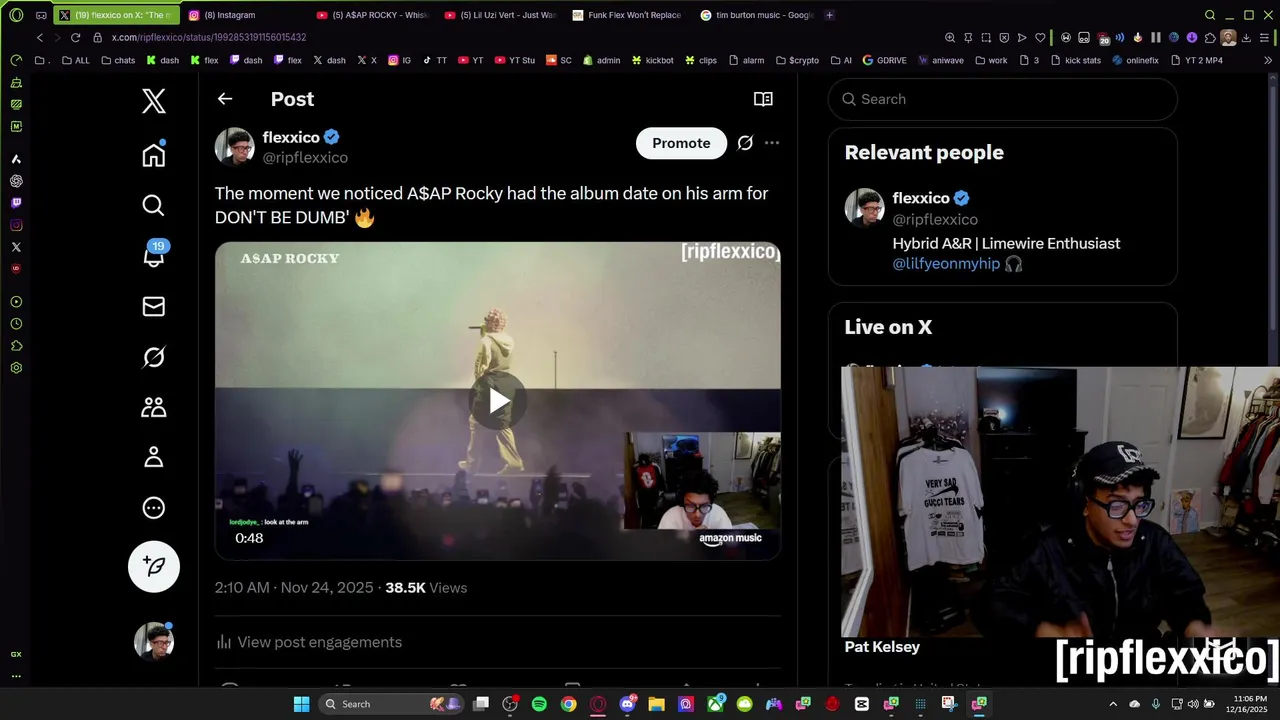Image resolution: width=1280 pixels, height=720 pixels.
Task: Click the Promote button
Action: (x=681, y=143)
